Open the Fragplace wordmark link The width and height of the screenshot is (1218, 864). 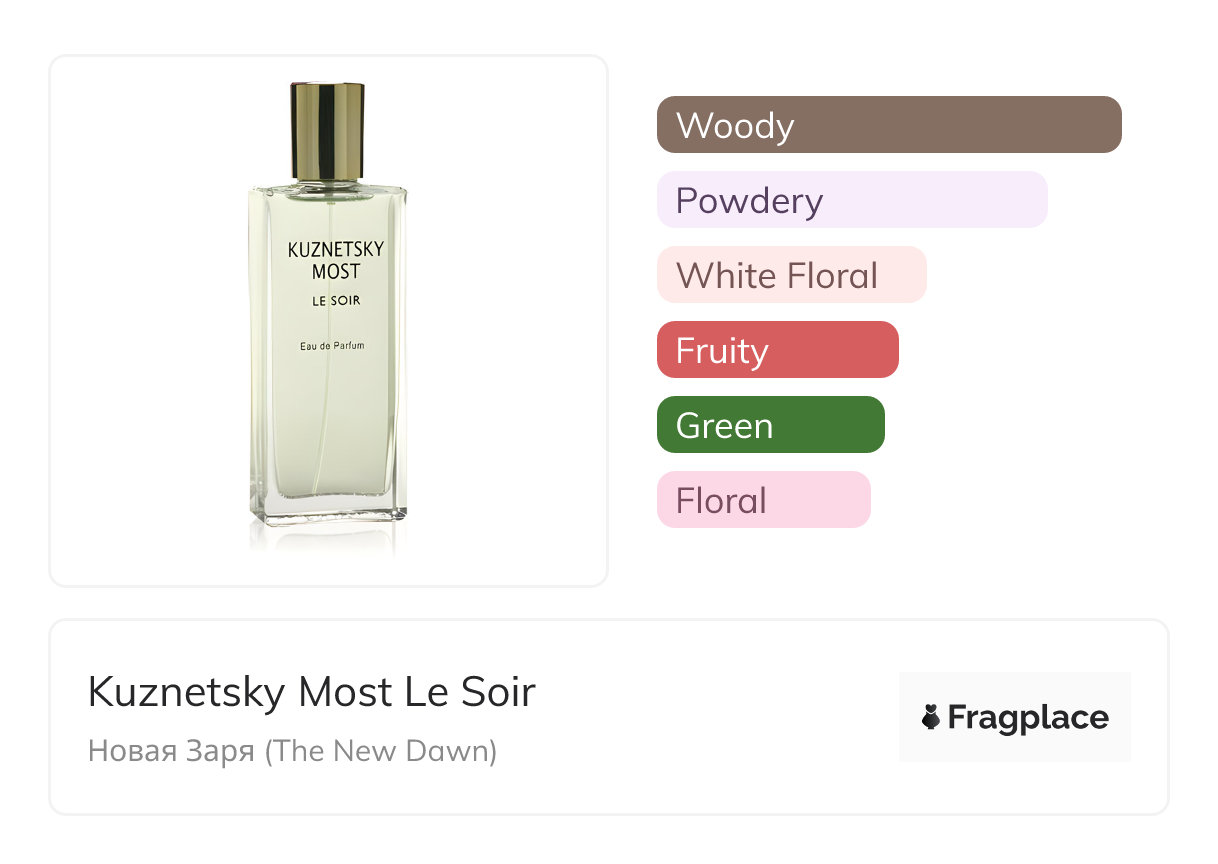click(1028, 718)
